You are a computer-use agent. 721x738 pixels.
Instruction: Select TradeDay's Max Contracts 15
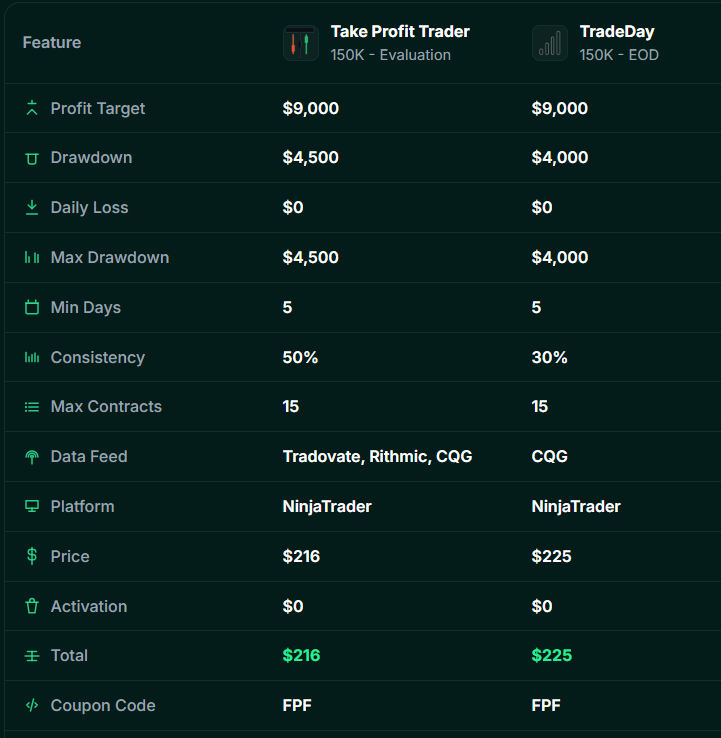pyautogui.click(x=540, y=407)
